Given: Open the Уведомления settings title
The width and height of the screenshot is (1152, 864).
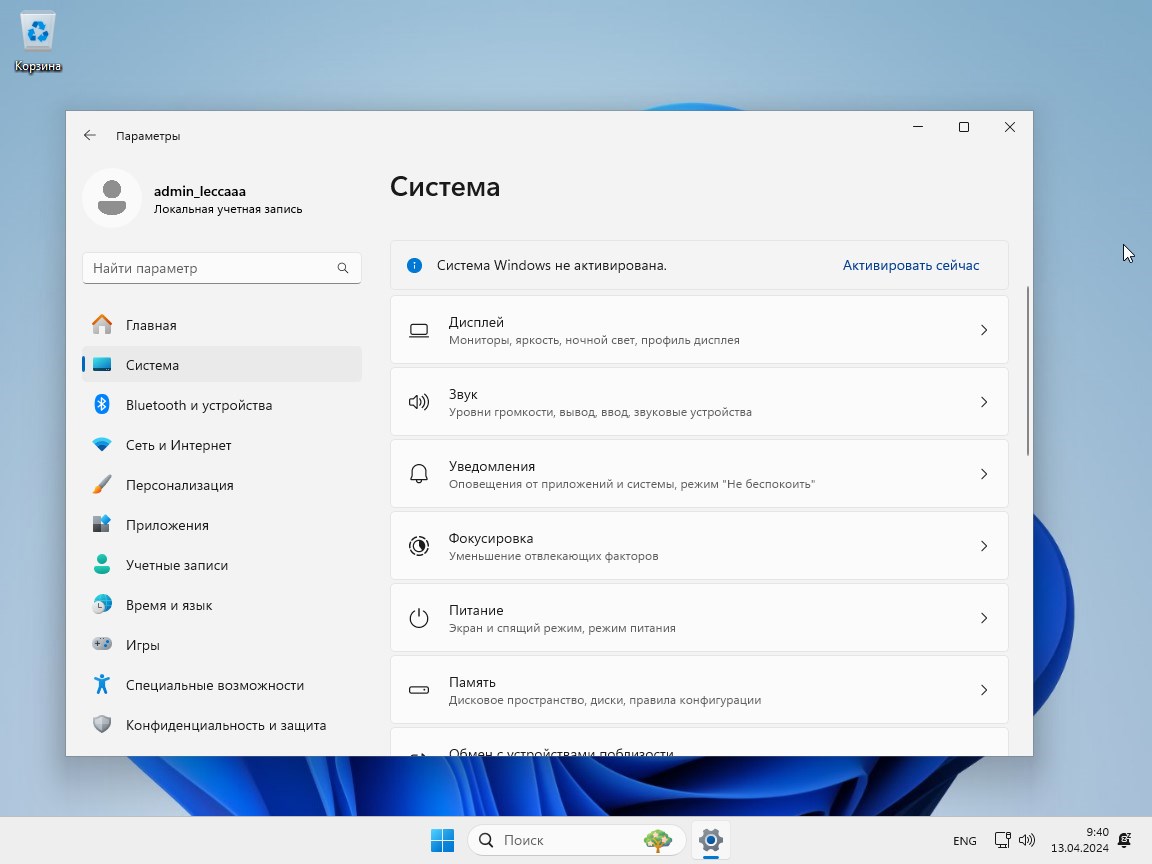Looking at the screenshot, I should tap(492, 466).
